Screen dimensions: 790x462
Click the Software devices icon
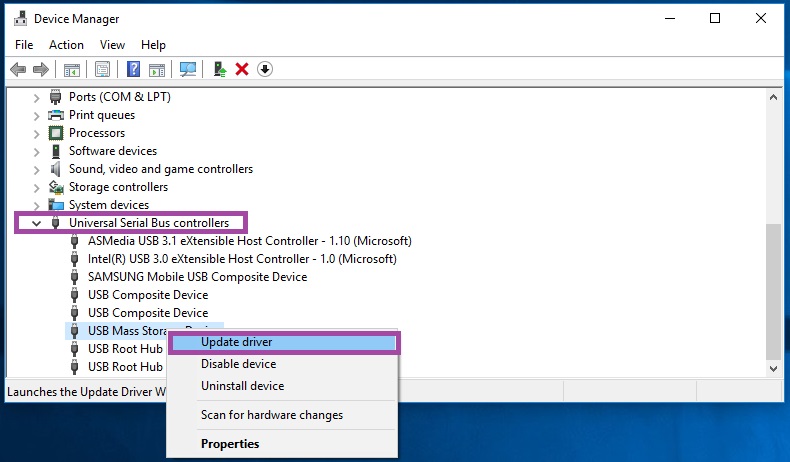click(x=55, y=151)
